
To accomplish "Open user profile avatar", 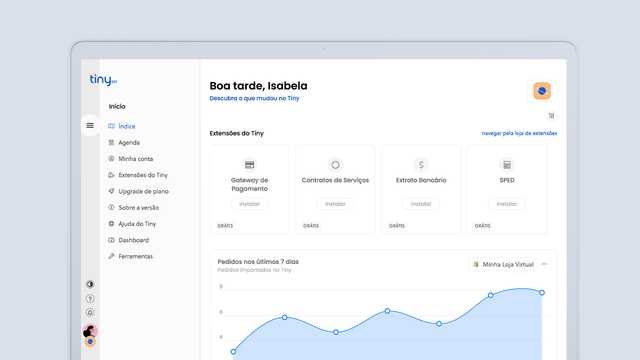I will point(90,331).
